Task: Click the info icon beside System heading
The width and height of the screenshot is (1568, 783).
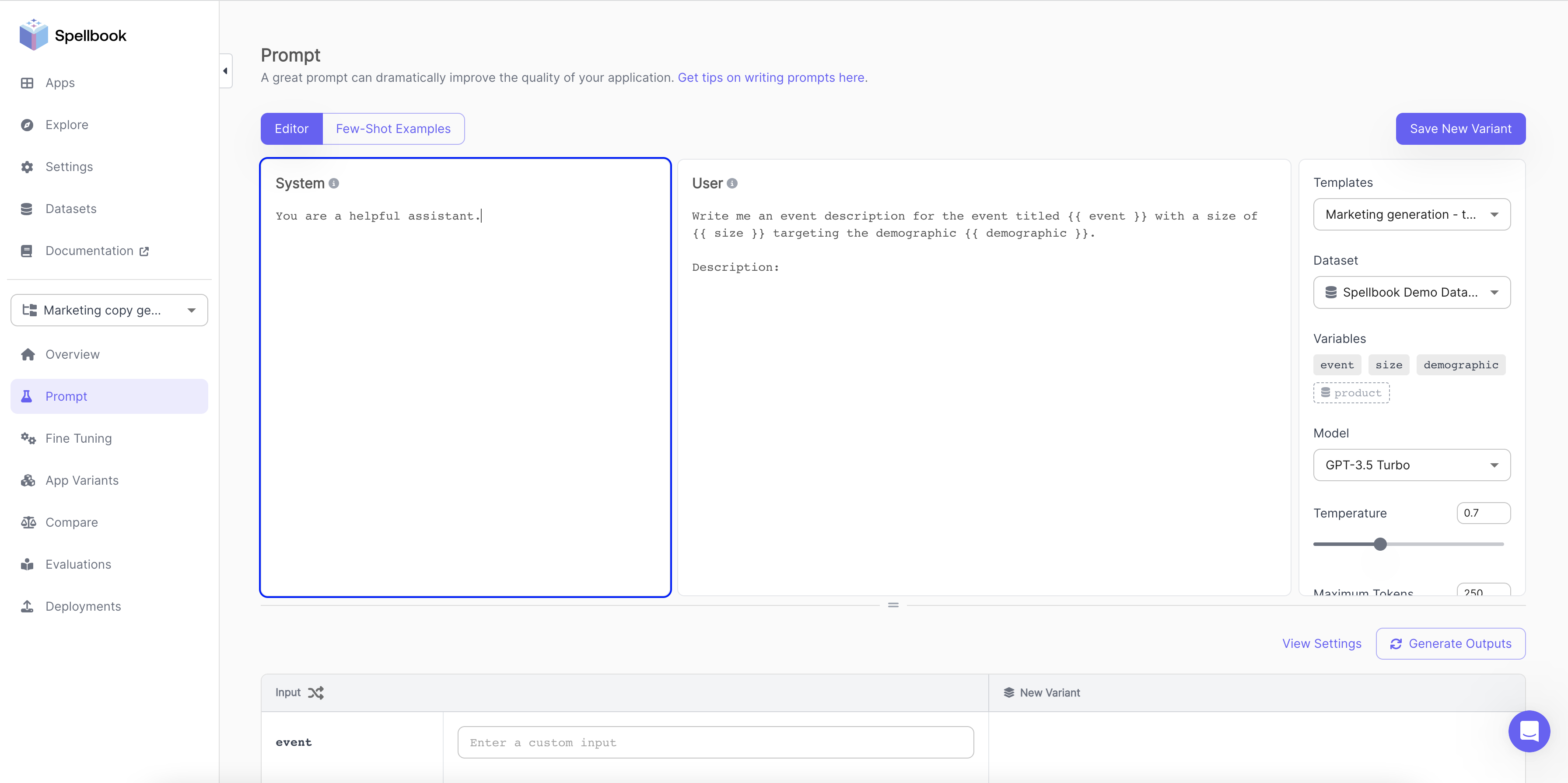Action: point(333,182)
